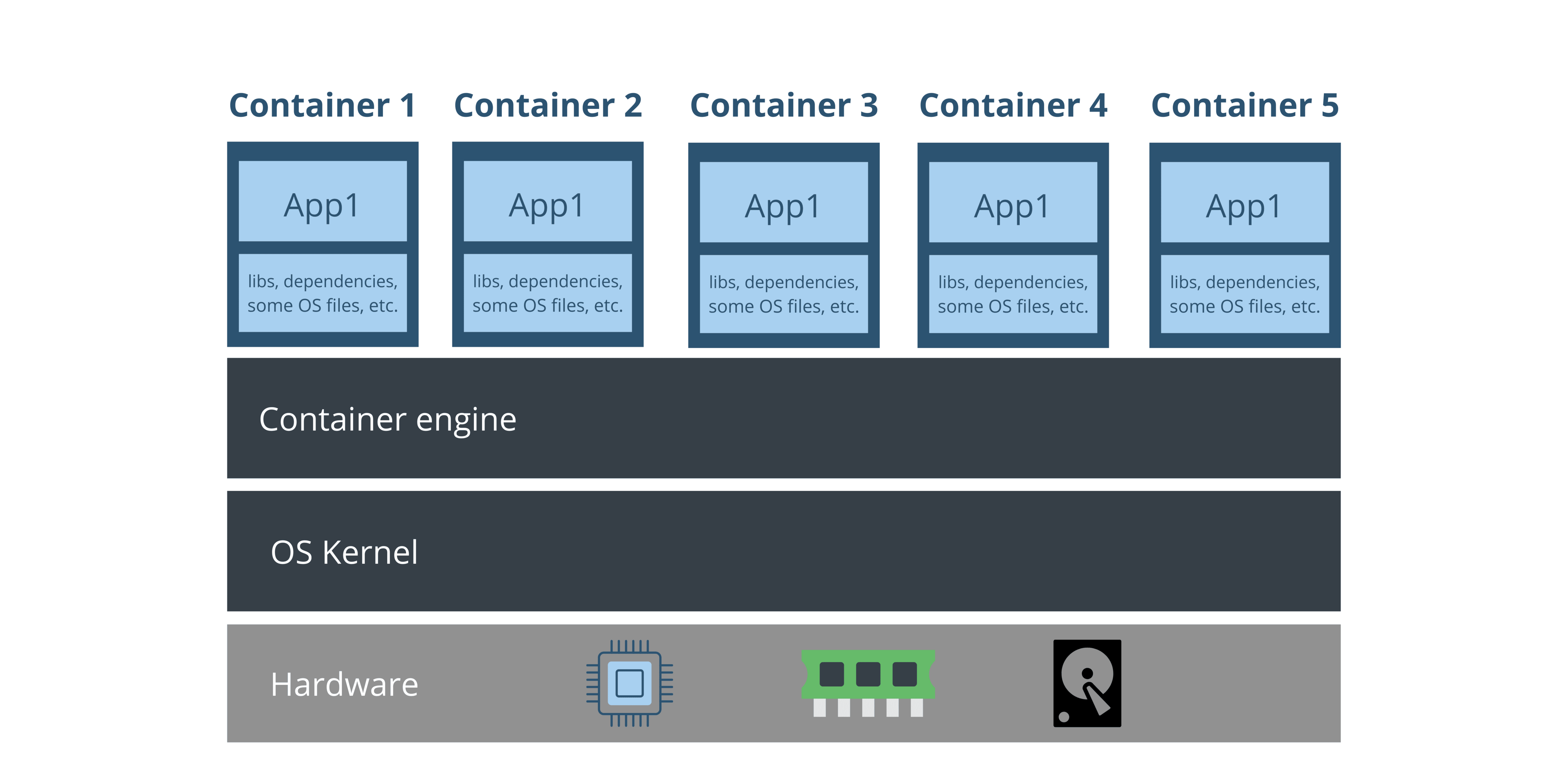Select the Container 4 title label
The width and height of the screenshot is (1568, 784).
tap(1012, 105)
